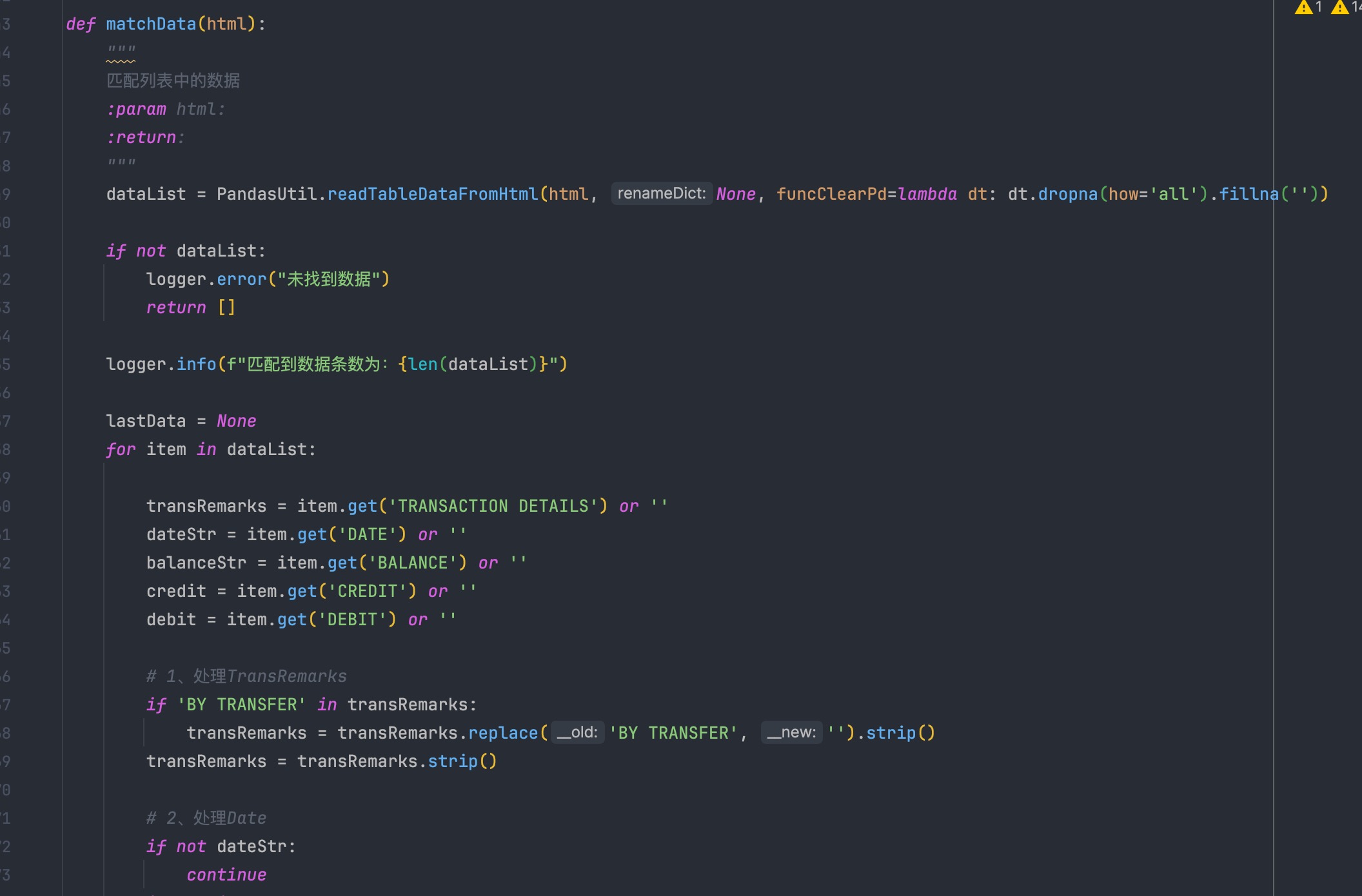Click the opening docstring triple quotes with squiggle
This screenshot has width=1362, height=896.
coord(121,52)
